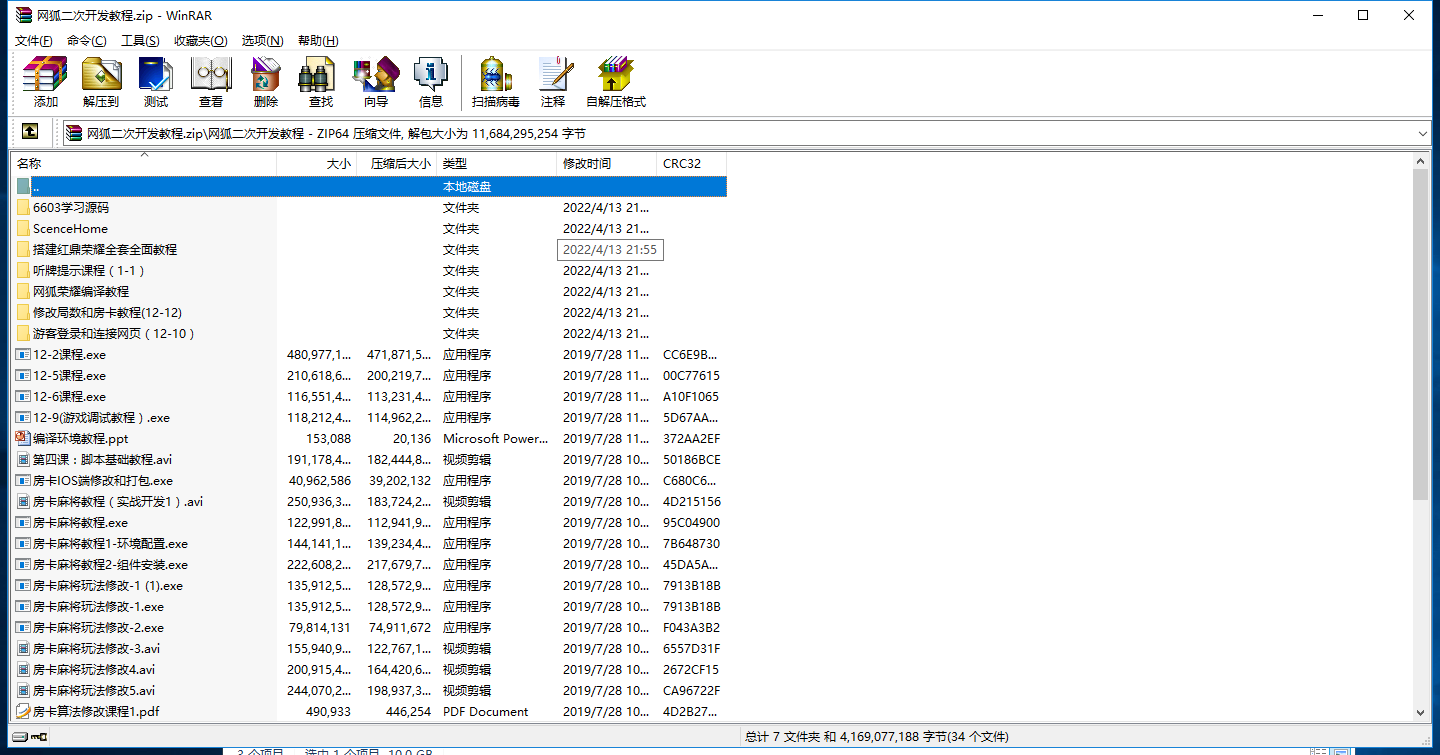
Task: Show archive 信息 (Info) icon
Action: (431, 82)
